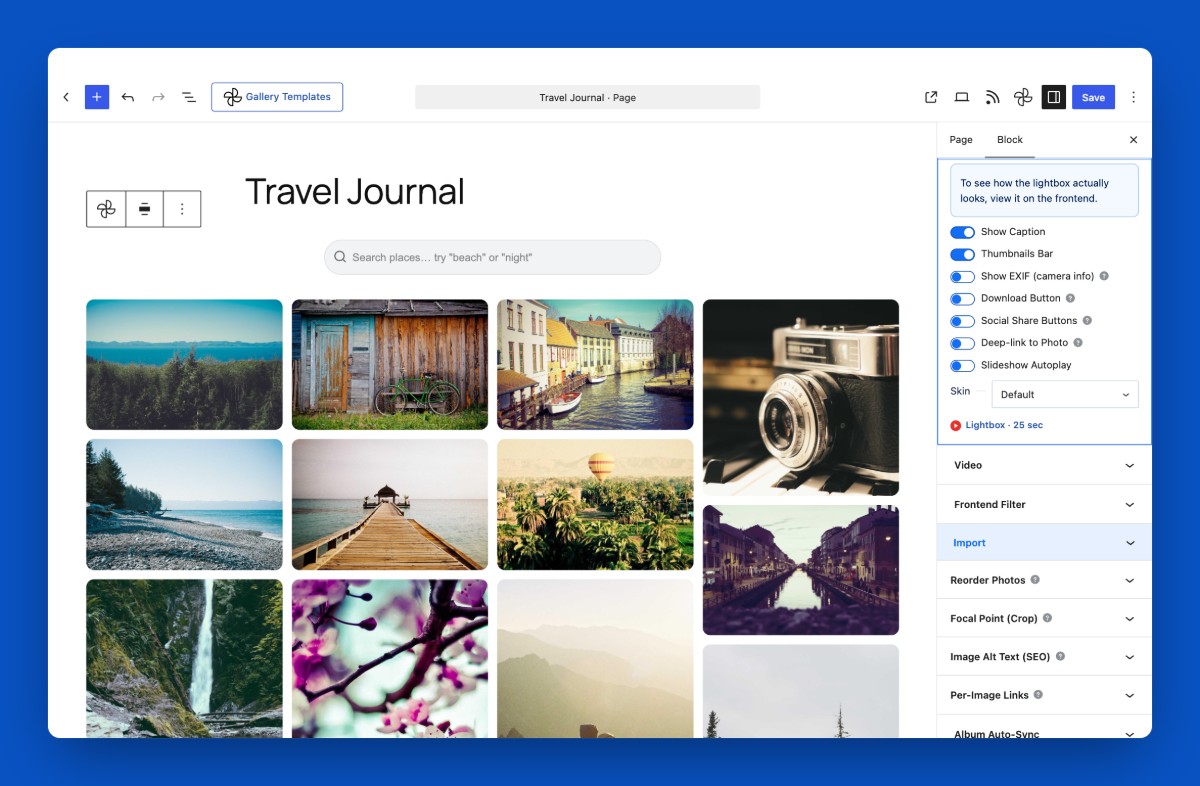This screenshot has height=786, width=1200.
Task: Select the vintage camera photo
Action: 801,397
